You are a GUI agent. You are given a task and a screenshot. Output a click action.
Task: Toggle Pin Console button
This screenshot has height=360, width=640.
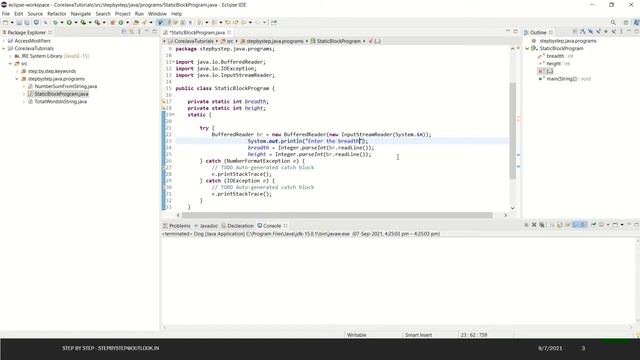tap(593, 225)
